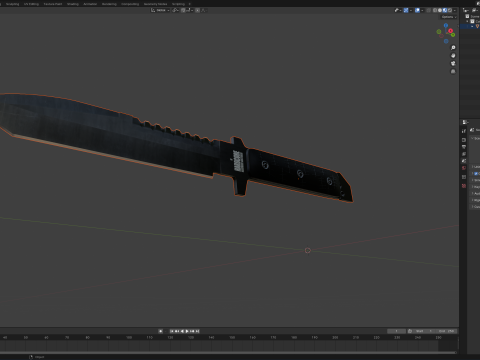
Task: Toggle the timeline preview range icon
Action: point(410,331)
